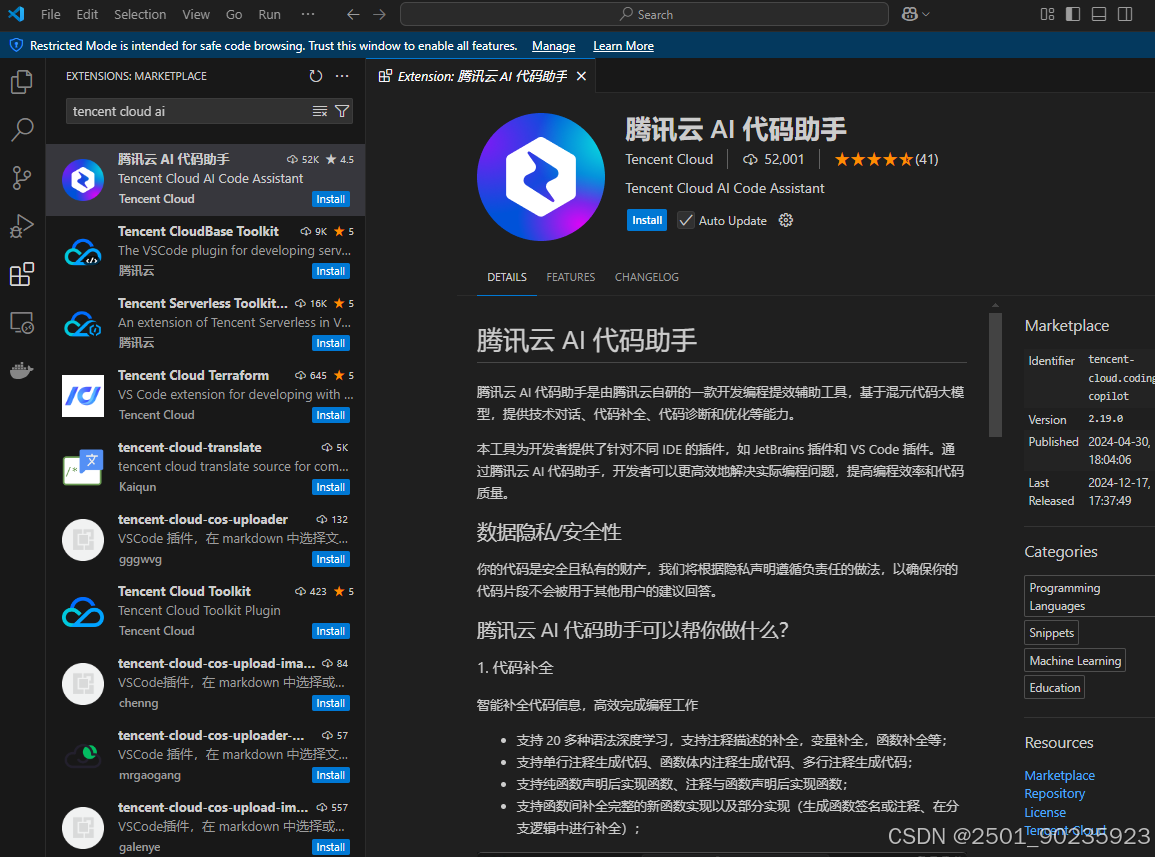Click the Restricted Mode shield icon

click(x=16, y=46)
